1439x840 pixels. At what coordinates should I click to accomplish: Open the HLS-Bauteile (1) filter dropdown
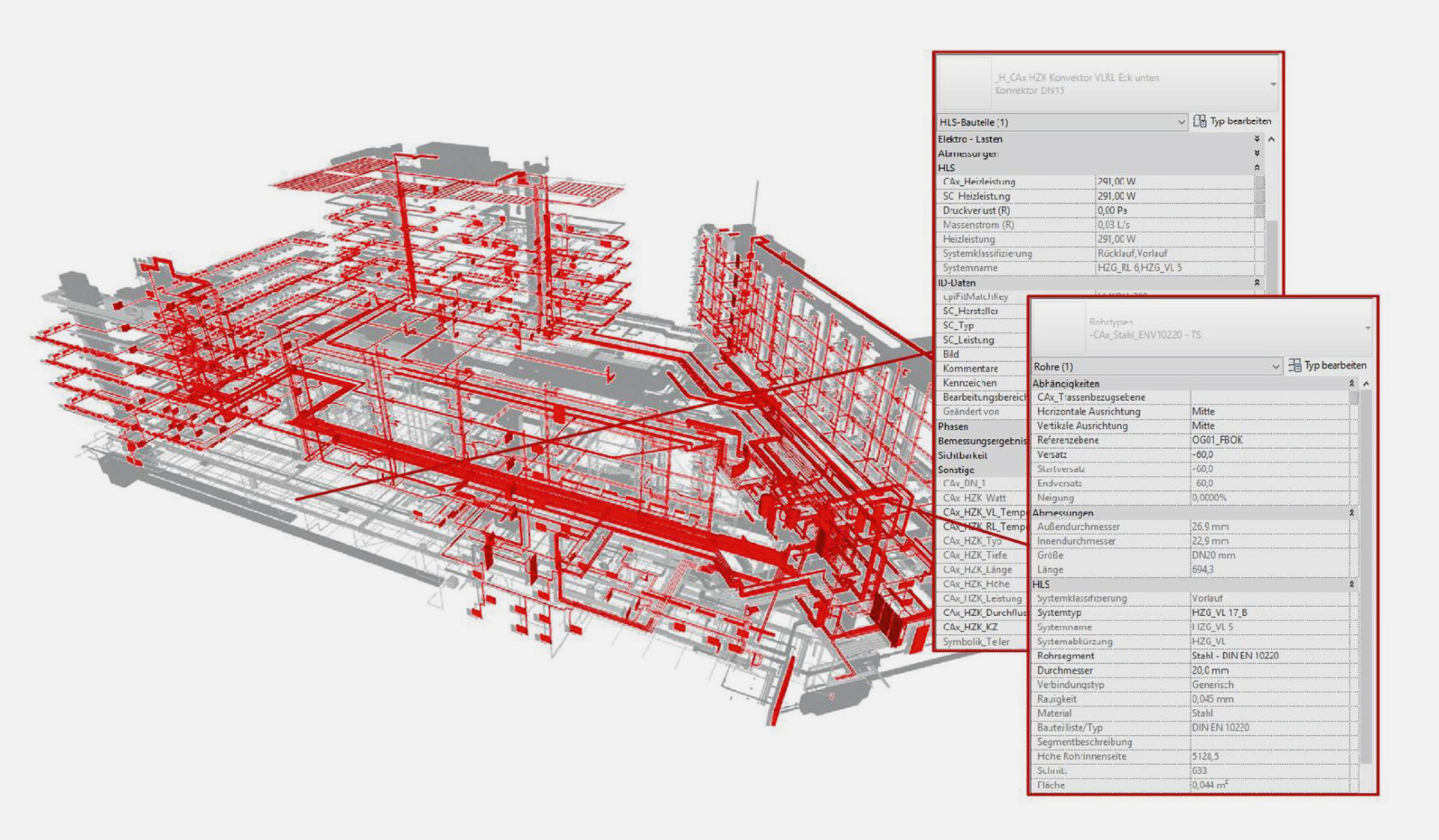tap(1062, 122)
